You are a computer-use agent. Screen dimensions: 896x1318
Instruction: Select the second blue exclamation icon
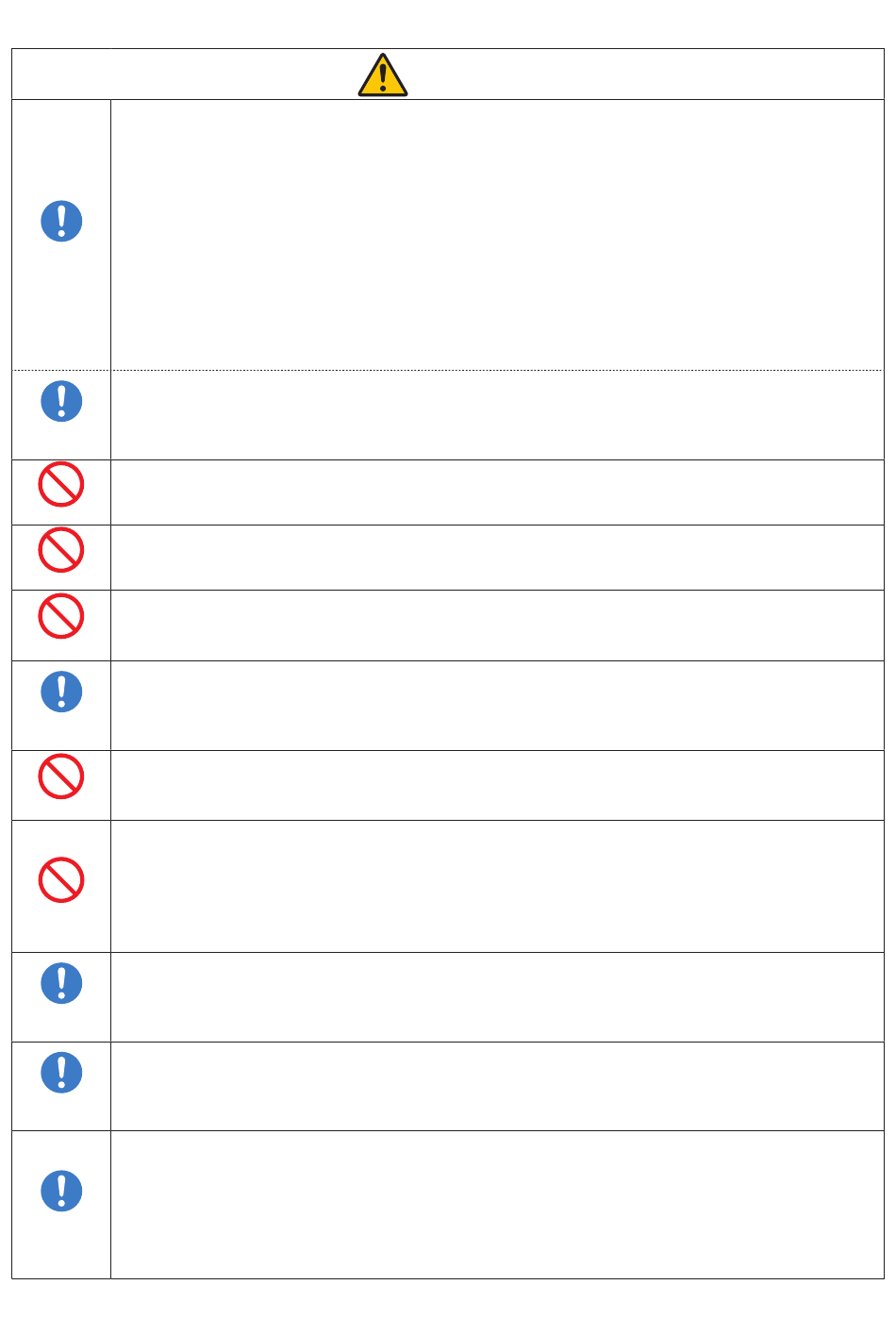tap(61, 401)
